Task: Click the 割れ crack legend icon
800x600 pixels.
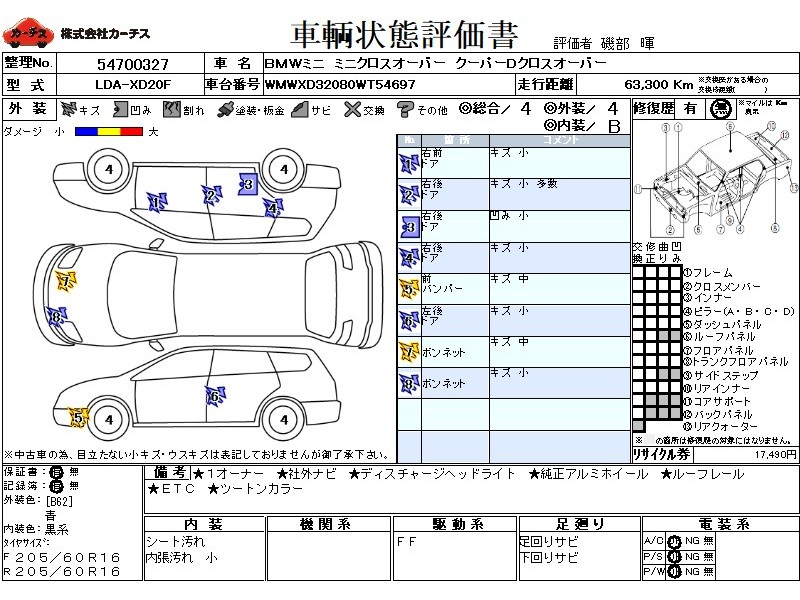Action: coord(172,109)
